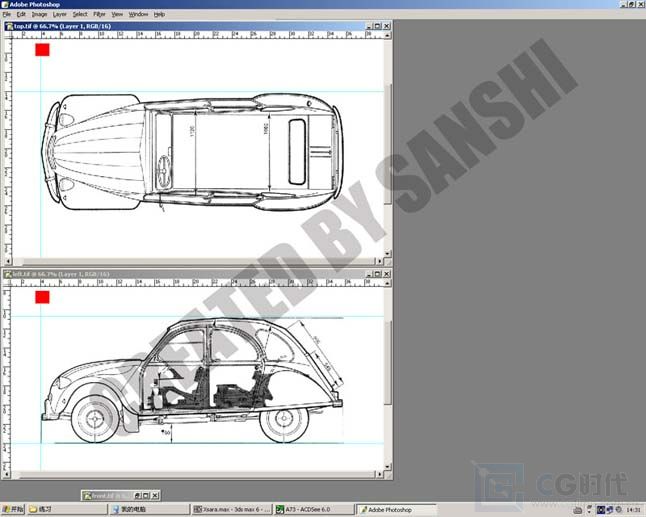
Task: Close the top.tif document window
Action: 386,26
